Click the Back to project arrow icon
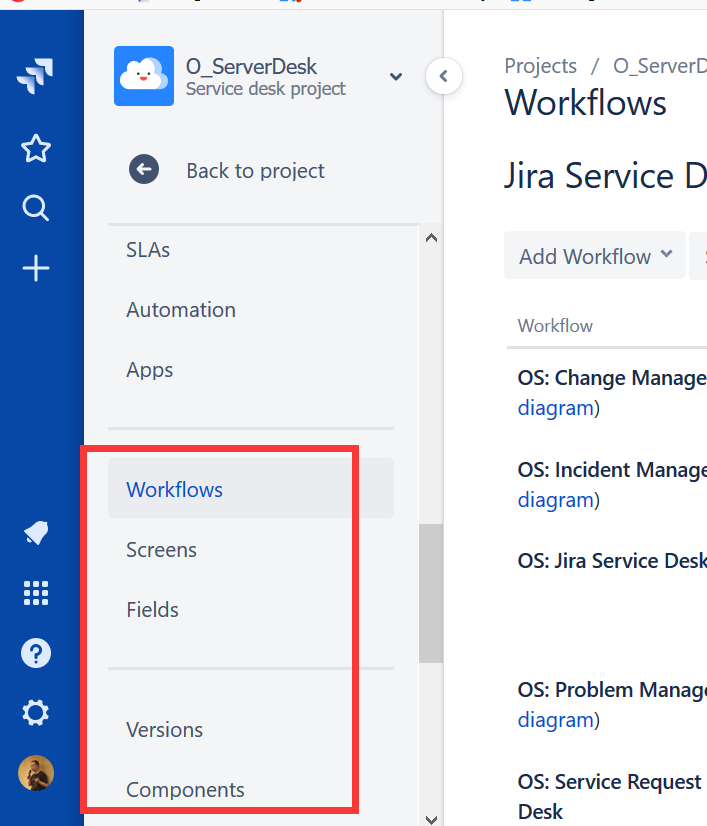 [x=144, y=169]
